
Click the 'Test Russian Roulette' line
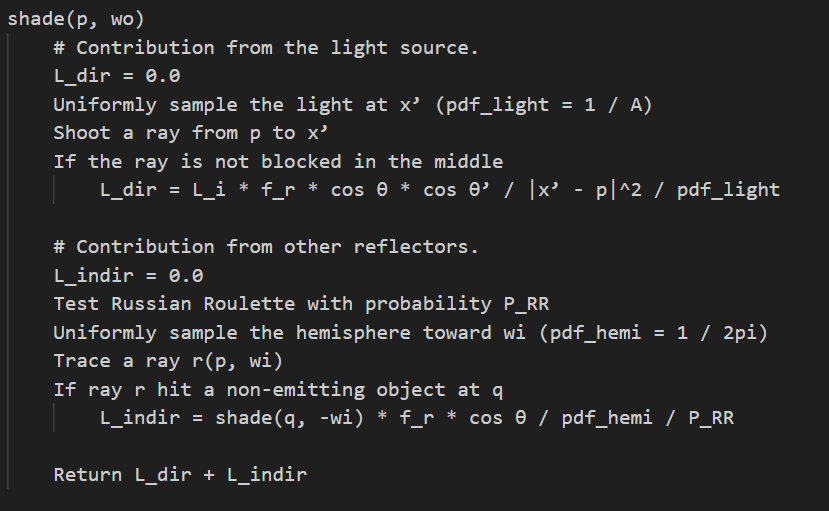pos(301,304)
